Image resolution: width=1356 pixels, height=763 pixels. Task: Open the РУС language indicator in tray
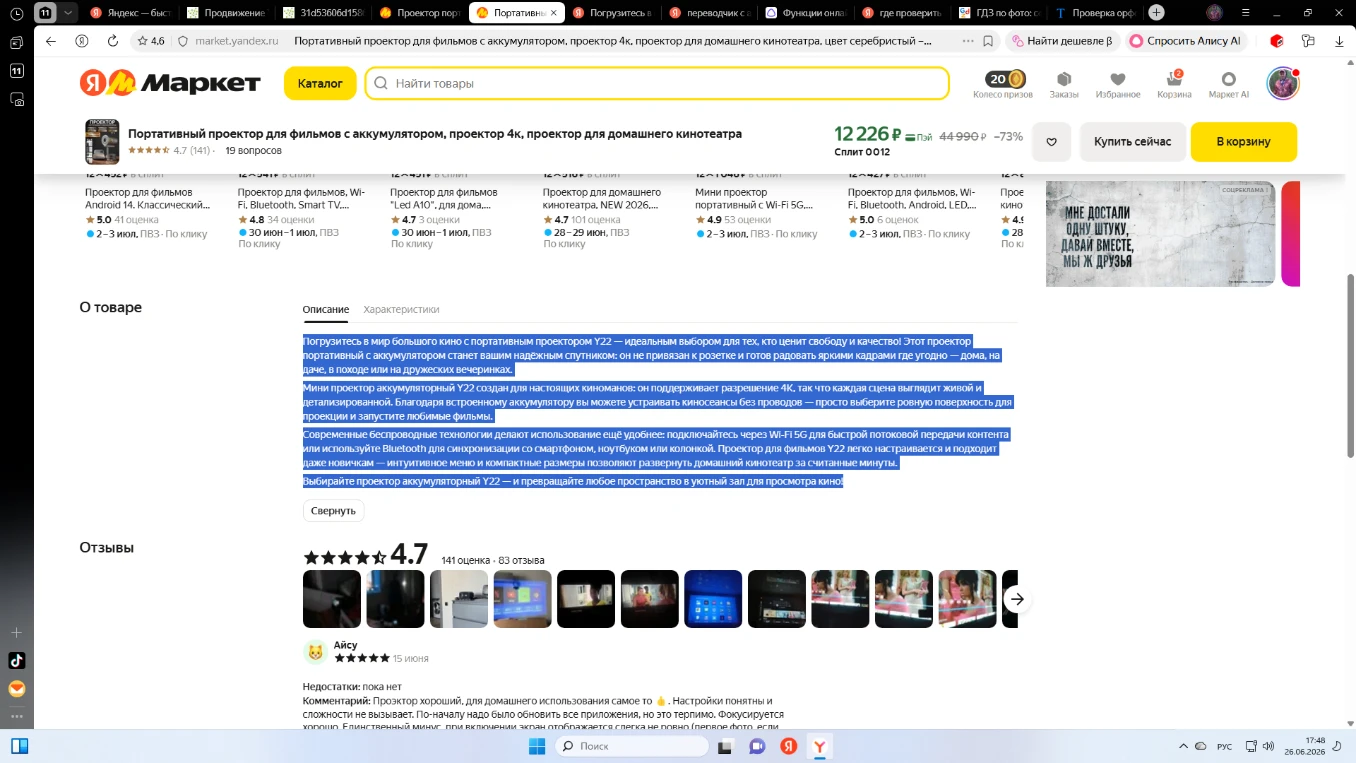1224,747
